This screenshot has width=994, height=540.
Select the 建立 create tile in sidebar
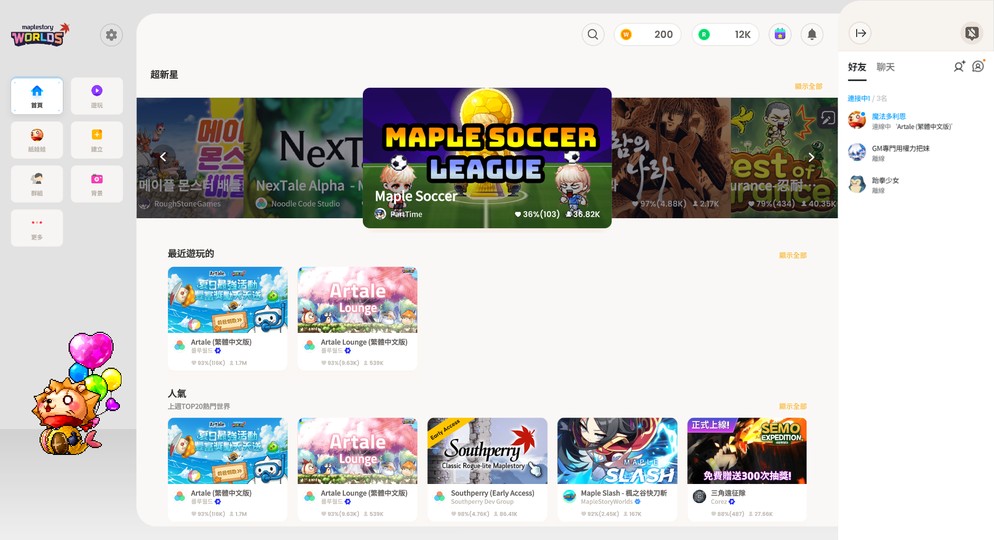tap(97, 140)
